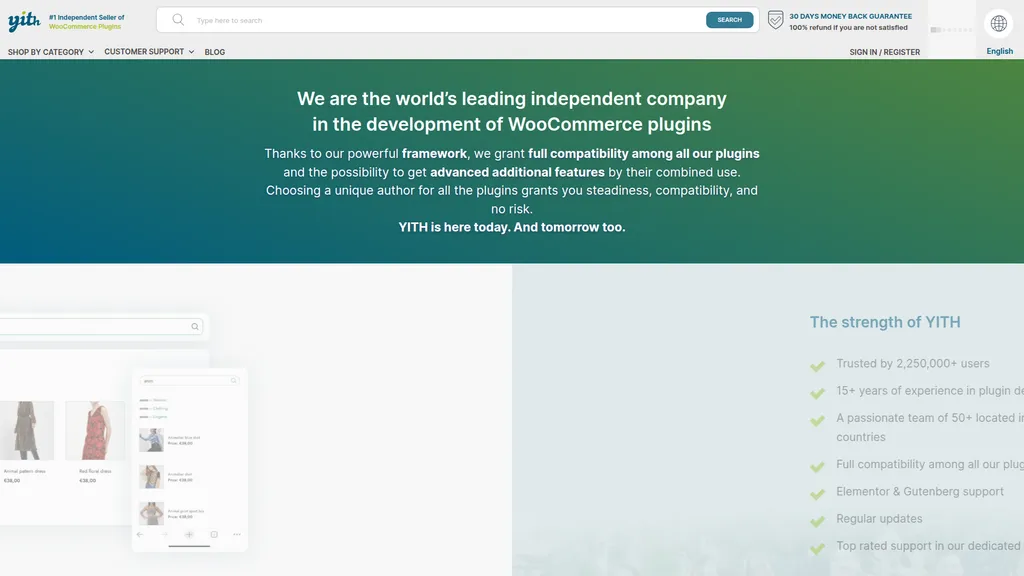The image size is (1024, 576).
Task: Click the money back guarantee shield icon
Action: 775,20
